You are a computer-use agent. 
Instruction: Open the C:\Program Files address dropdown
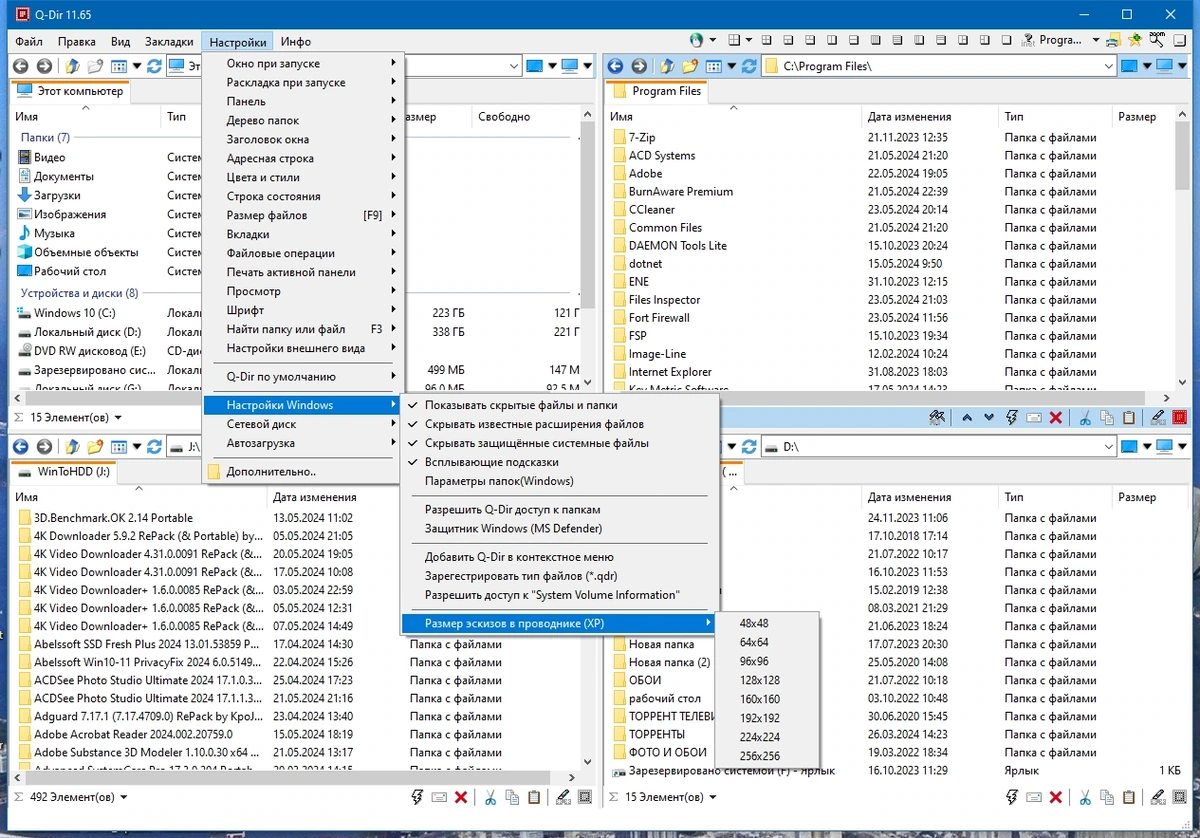(1107, 66)
